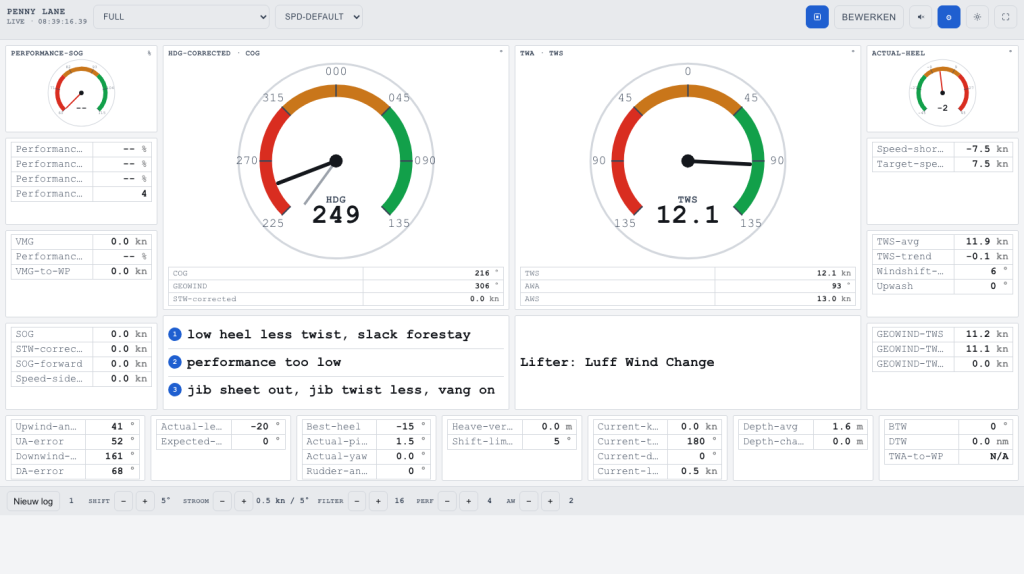1024x574 pixels.
Task: Open the HDG-CORRECTED panel options dot
Action: (501, 52)
